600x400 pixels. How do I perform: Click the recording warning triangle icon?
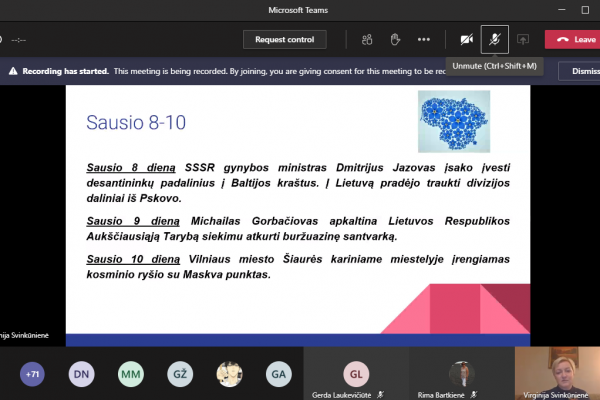pyautogui.click(x=13, y=71)
